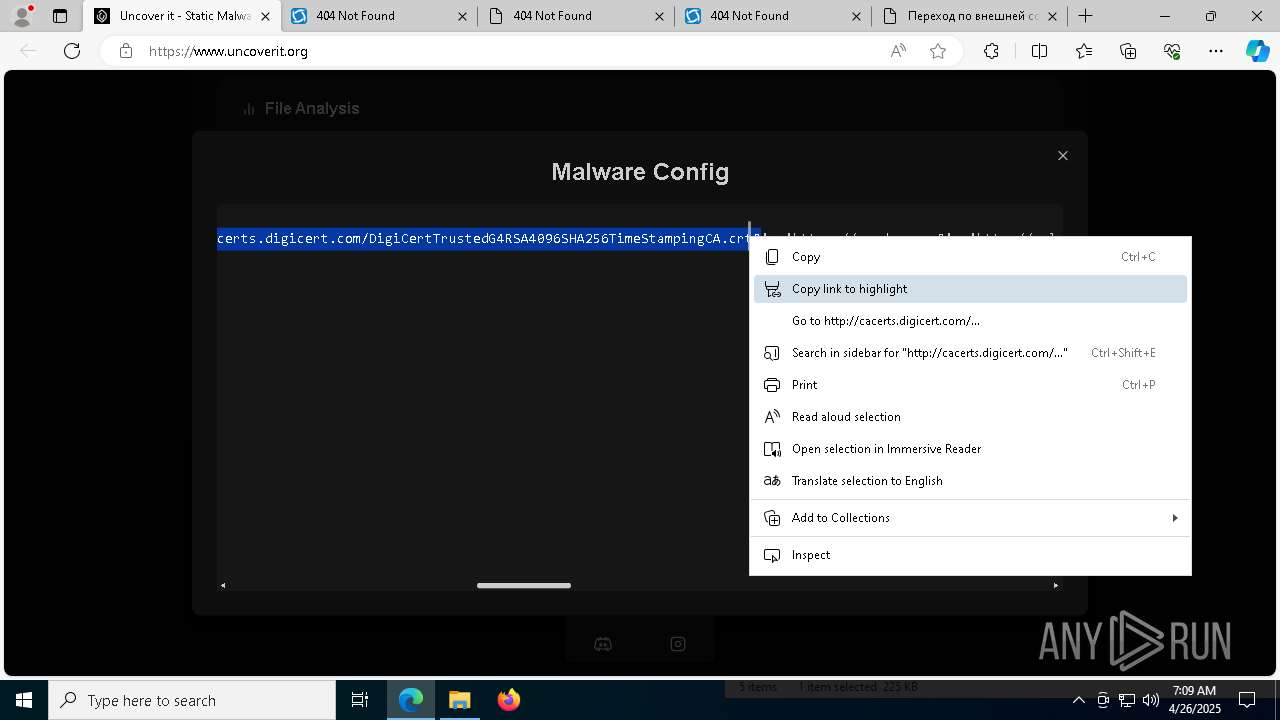Select Translate selection to English
This screenshot has width=1280, height=720.
tap(970, 481)
